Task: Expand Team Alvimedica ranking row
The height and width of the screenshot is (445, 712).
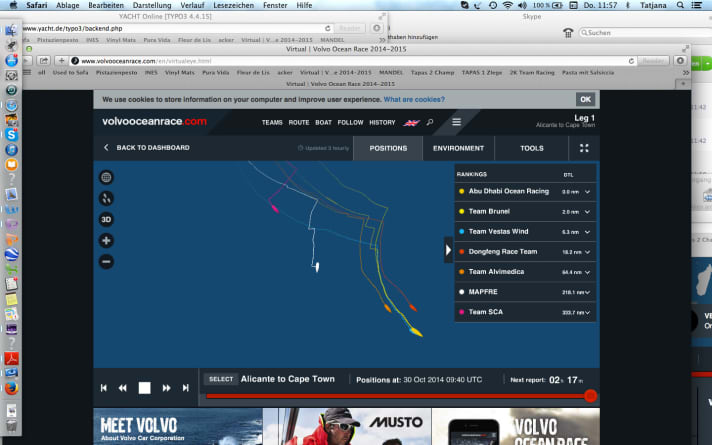Action: (588, 272)
